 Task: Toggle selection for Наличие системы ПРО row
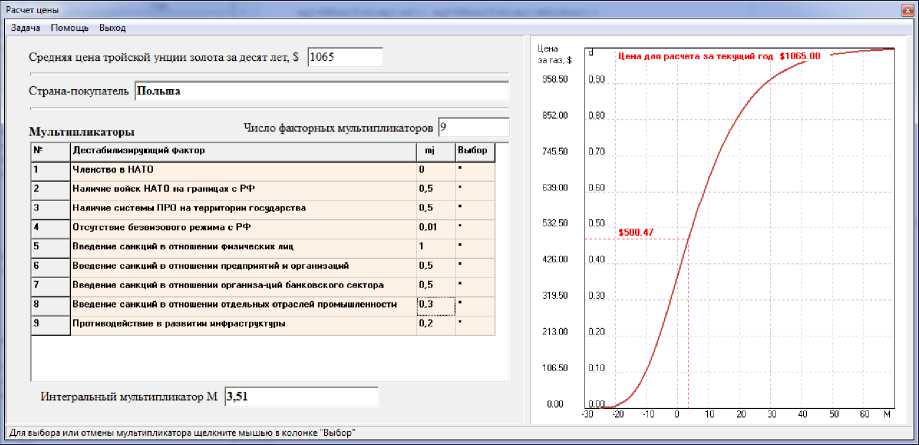click(x=475, y=209)
